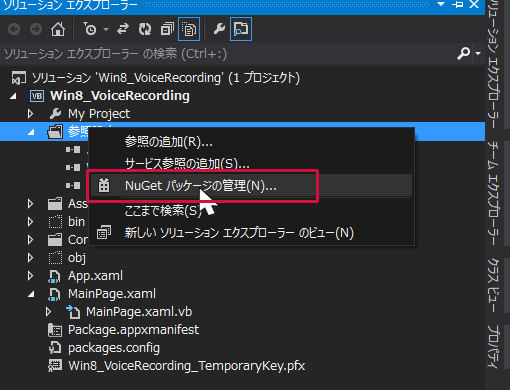
Task: Click the References folder icon
Action: point(55,132)
